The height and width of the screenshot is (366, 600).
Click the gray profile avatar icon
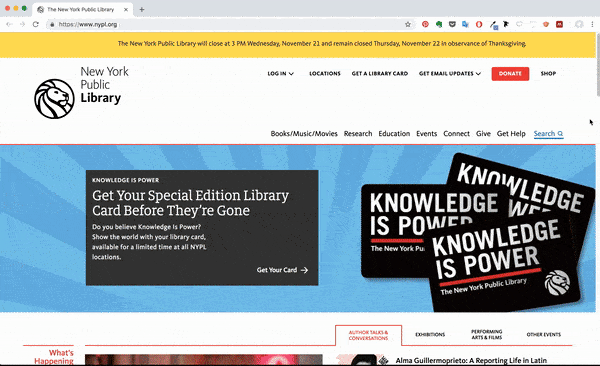click(579, 24)
